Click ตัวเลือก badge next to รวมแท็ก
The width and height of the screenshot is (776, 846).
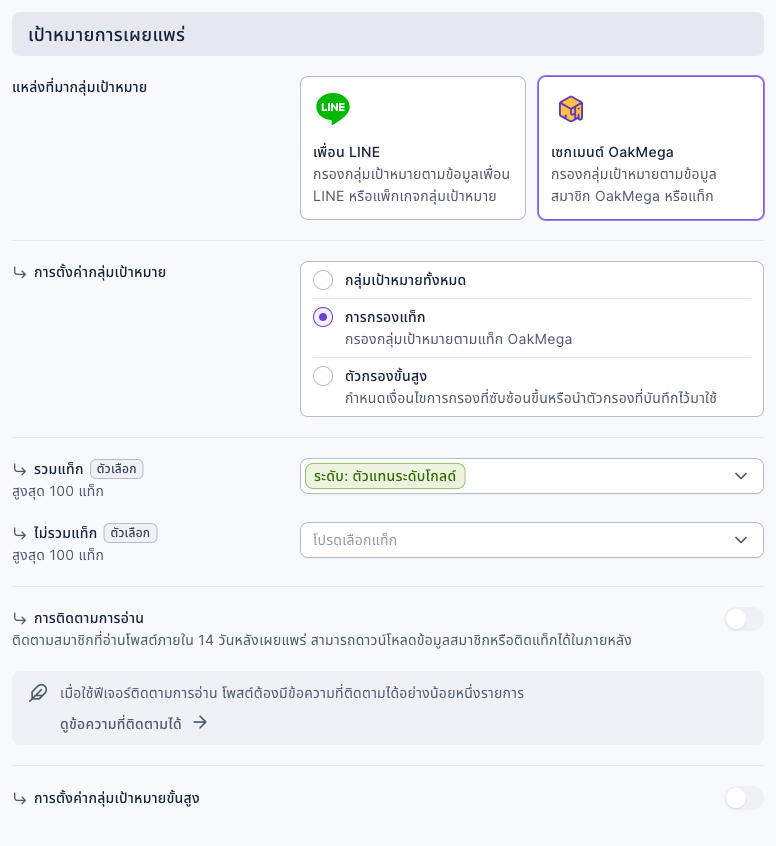117,469
